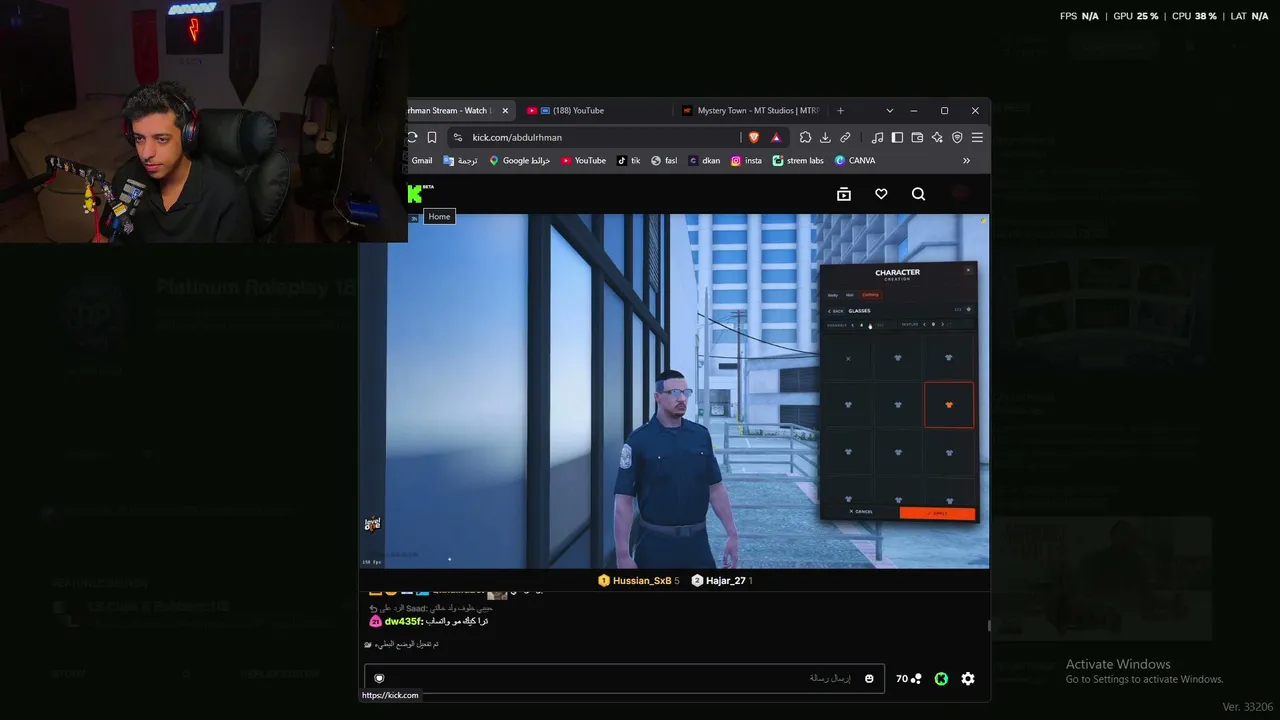Open the Kick clips browse icon
1280x720 pixels.
pyautogui.click(x=844, y=194)
